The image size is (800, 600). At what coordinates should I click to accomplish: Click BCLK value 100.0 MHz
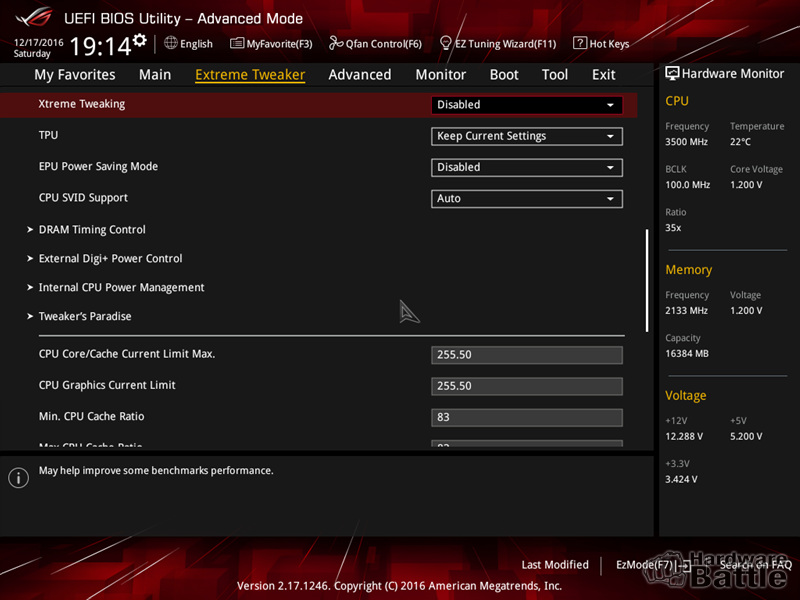pyautogui.click(x=687, y=185)
